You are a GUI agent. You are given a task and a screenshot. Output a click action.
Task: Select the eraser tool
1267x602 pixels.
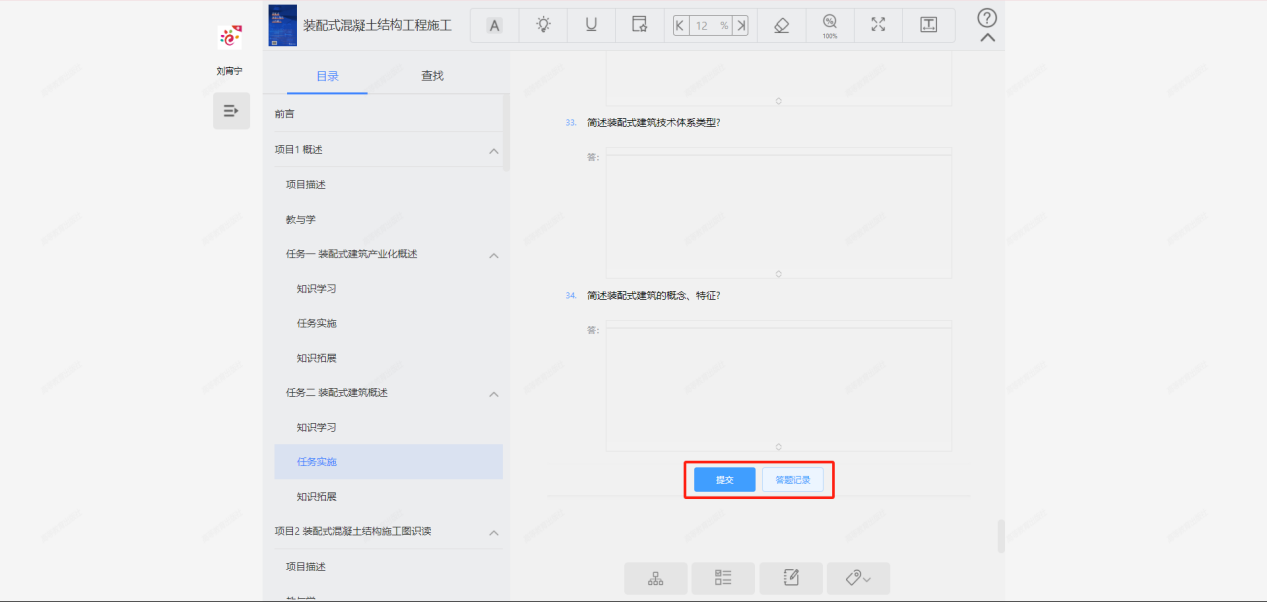click(x=782, y=26)
